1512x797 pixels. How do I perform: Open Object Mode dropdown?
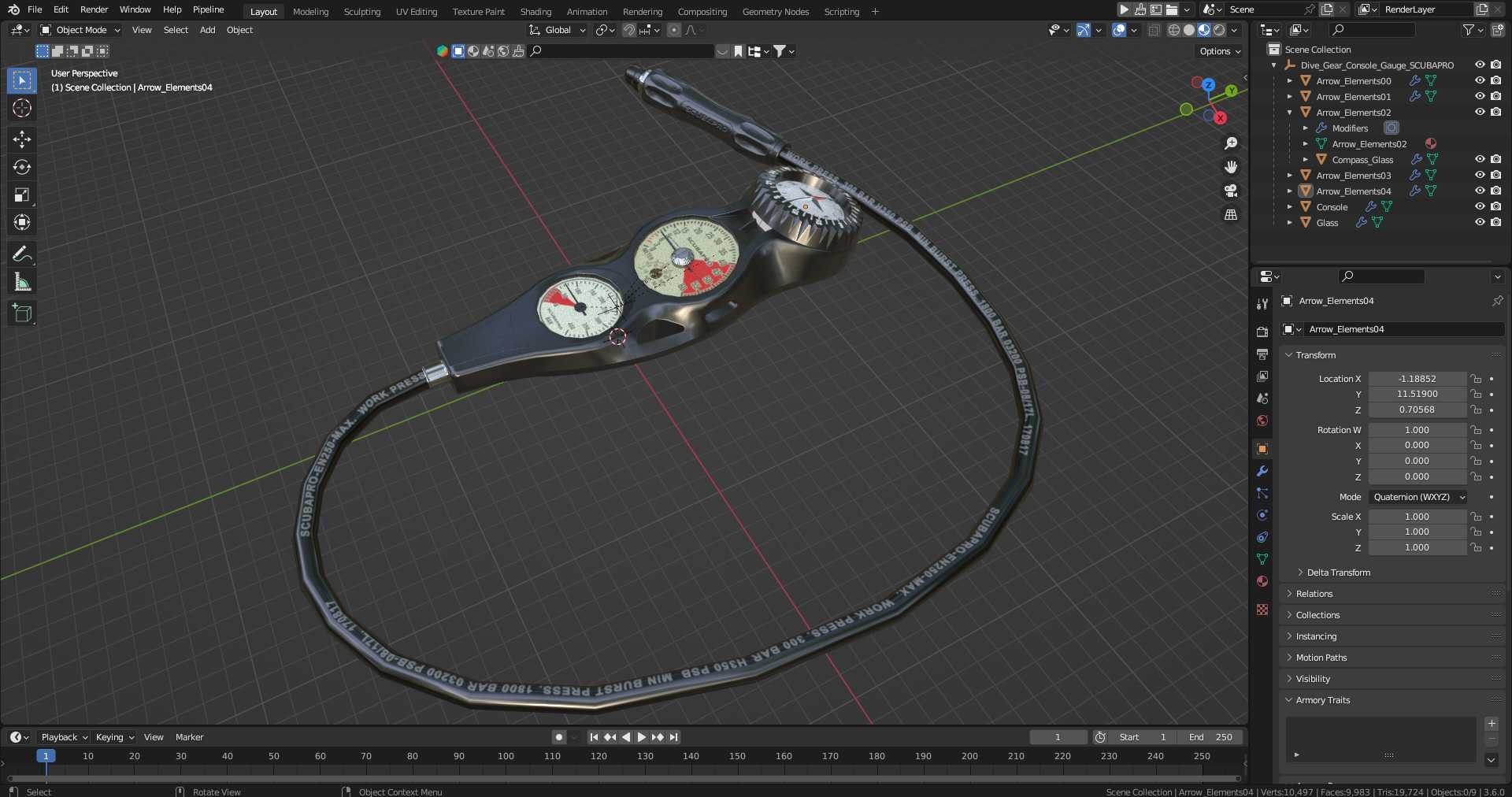80,30
